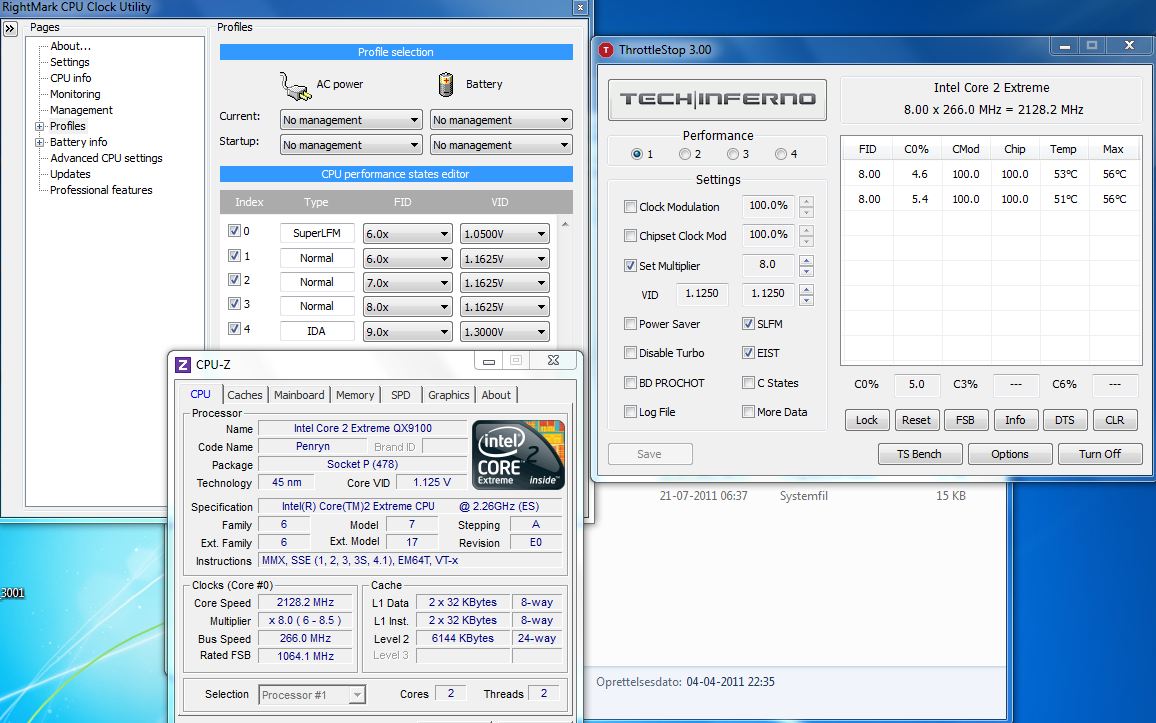Viewport: 1156px width, 723px height.
Task: Switch to the Caches tab in CPU-Z
Action: [x=245, y=395]
